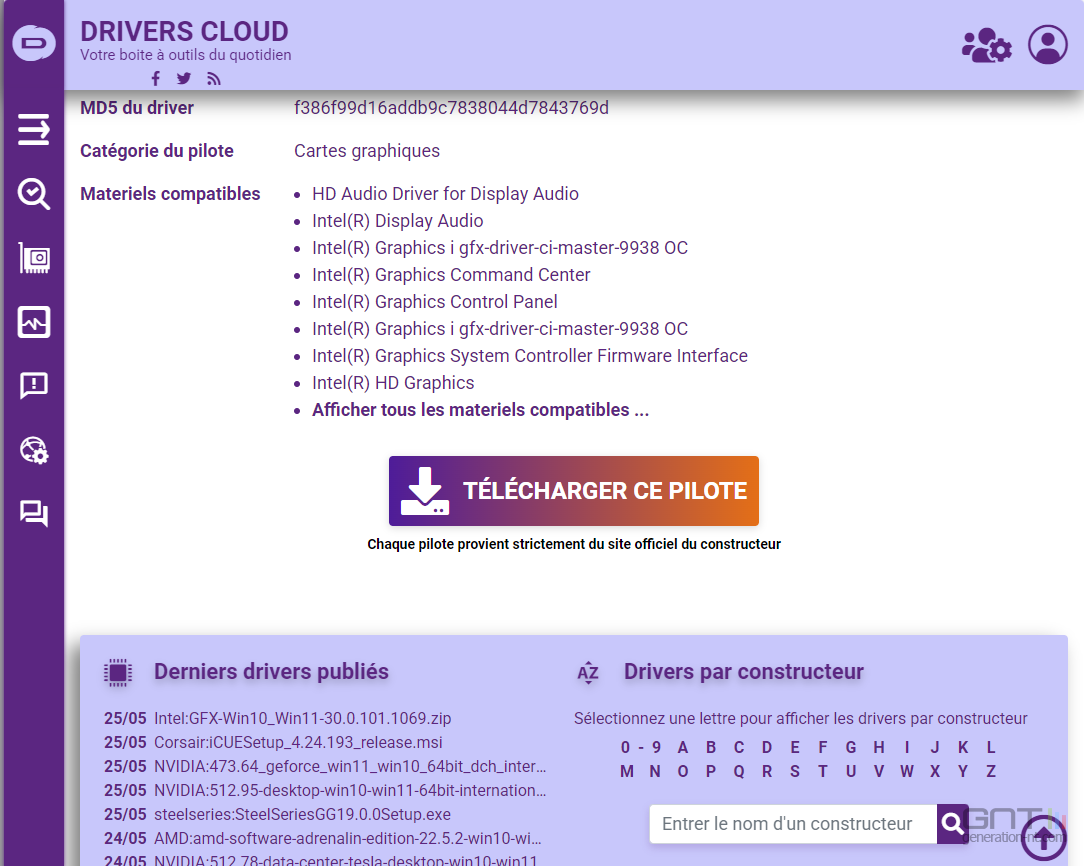
Task: Open the web tools globe icon
Action: click(33, 450)
